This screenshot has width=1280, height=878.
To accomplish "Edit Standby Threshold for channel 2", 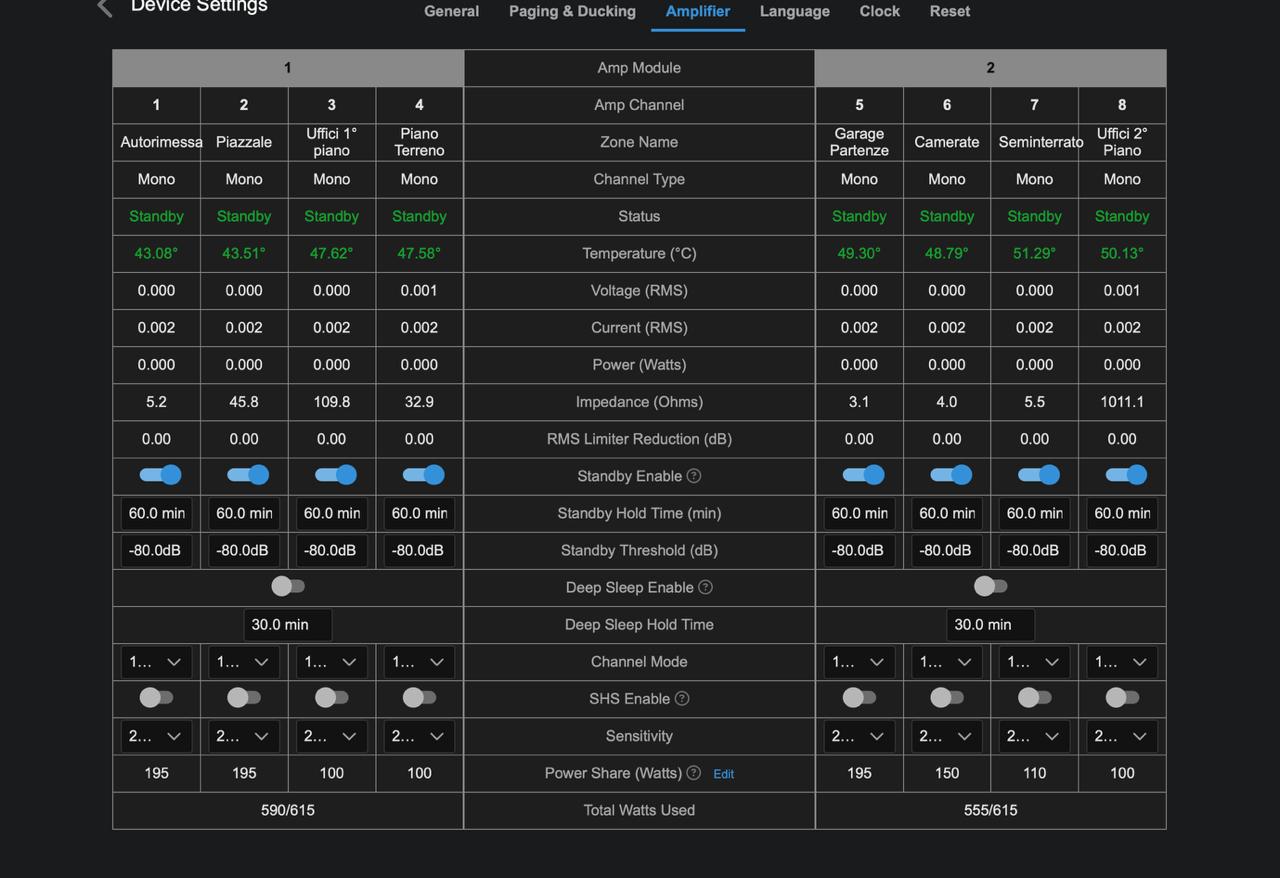I will pos(244,550).
